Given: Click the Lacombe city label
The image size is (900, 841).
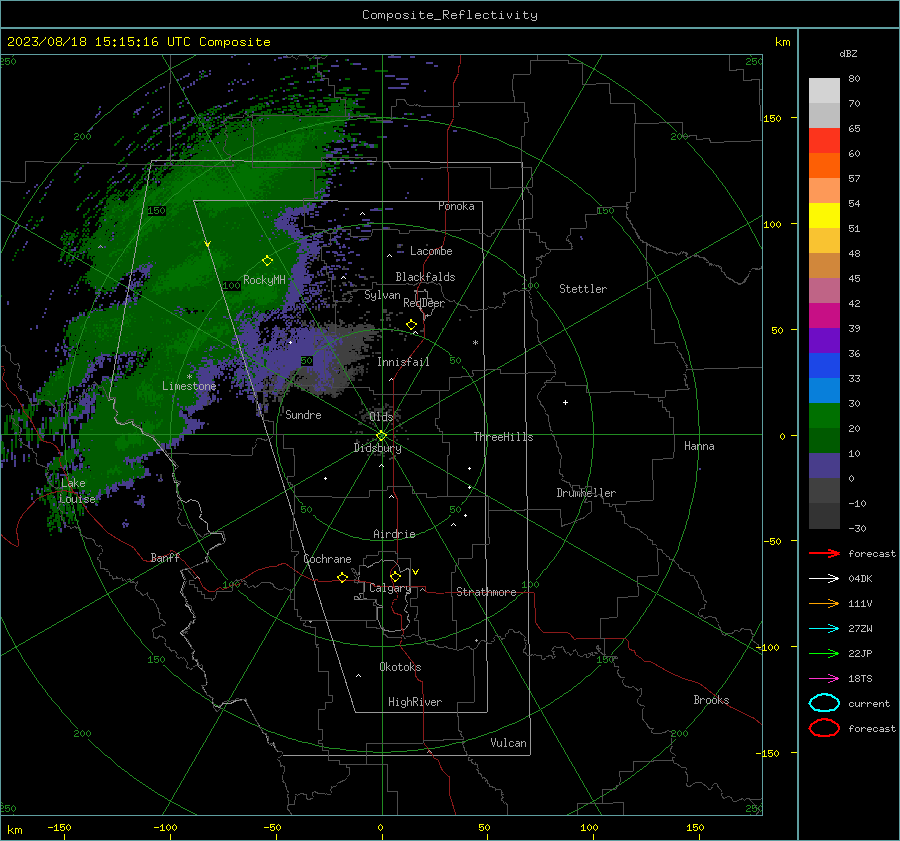Looking at the screenshot, I should (x=431, y=251).
